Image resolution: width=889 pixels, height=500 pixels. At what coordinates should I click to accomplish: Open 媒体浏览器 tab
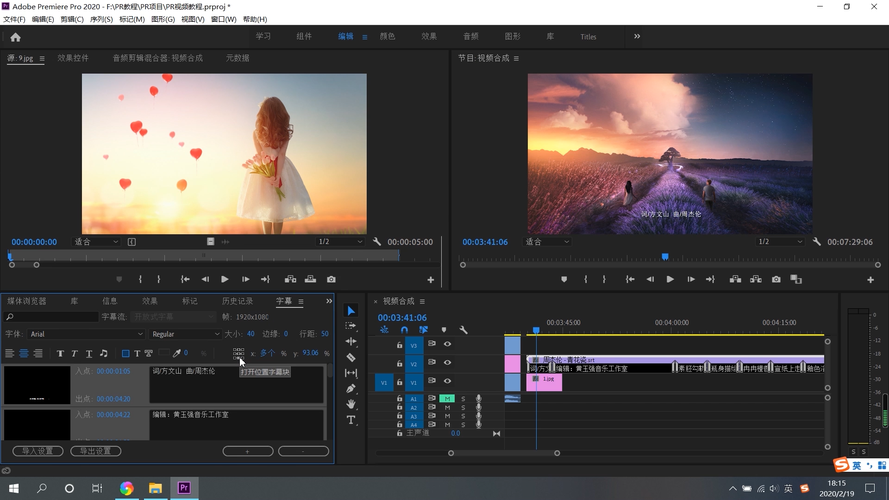point(27,301)
